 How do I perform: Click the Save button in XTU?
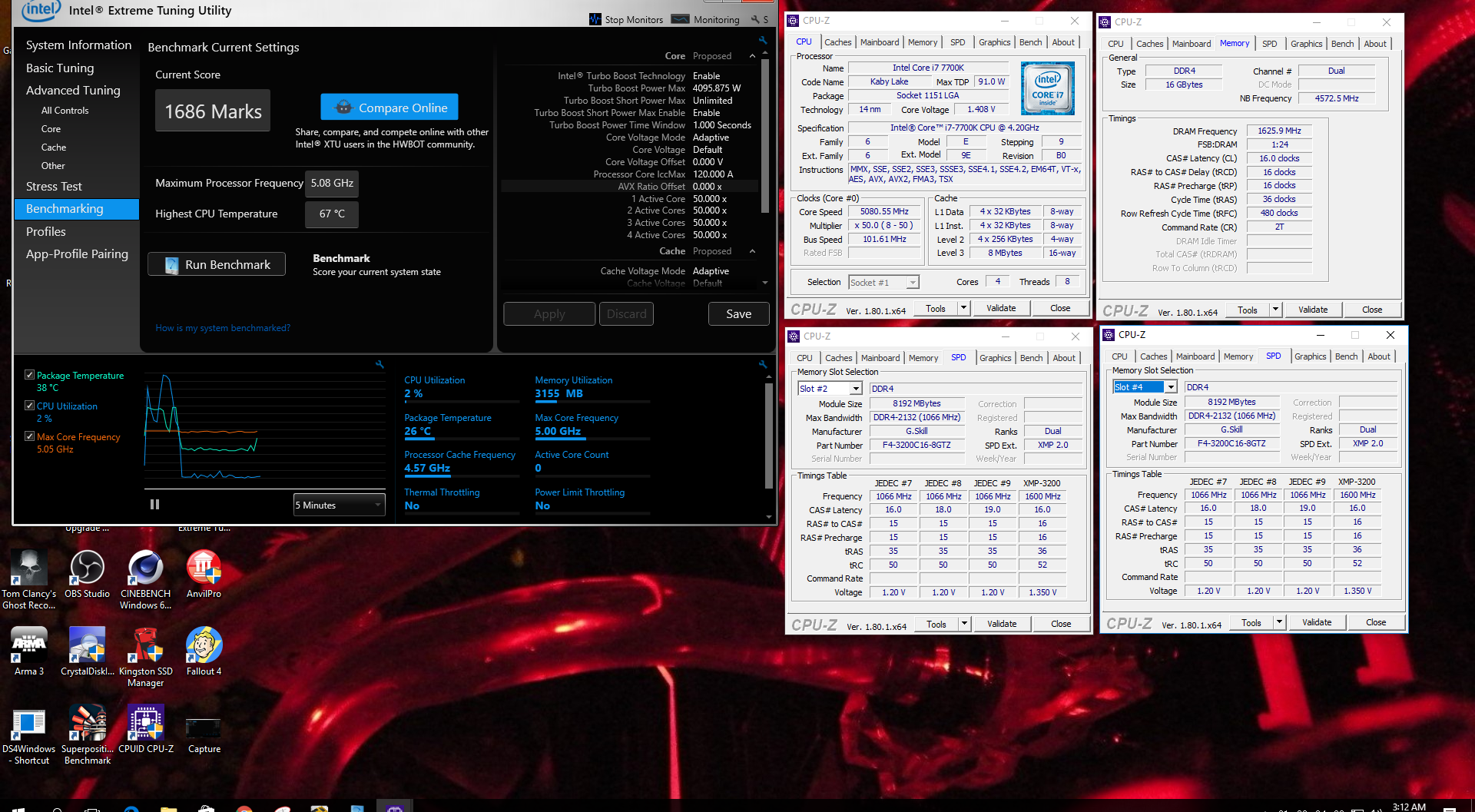pyautogui.click(x=738, y=313)
